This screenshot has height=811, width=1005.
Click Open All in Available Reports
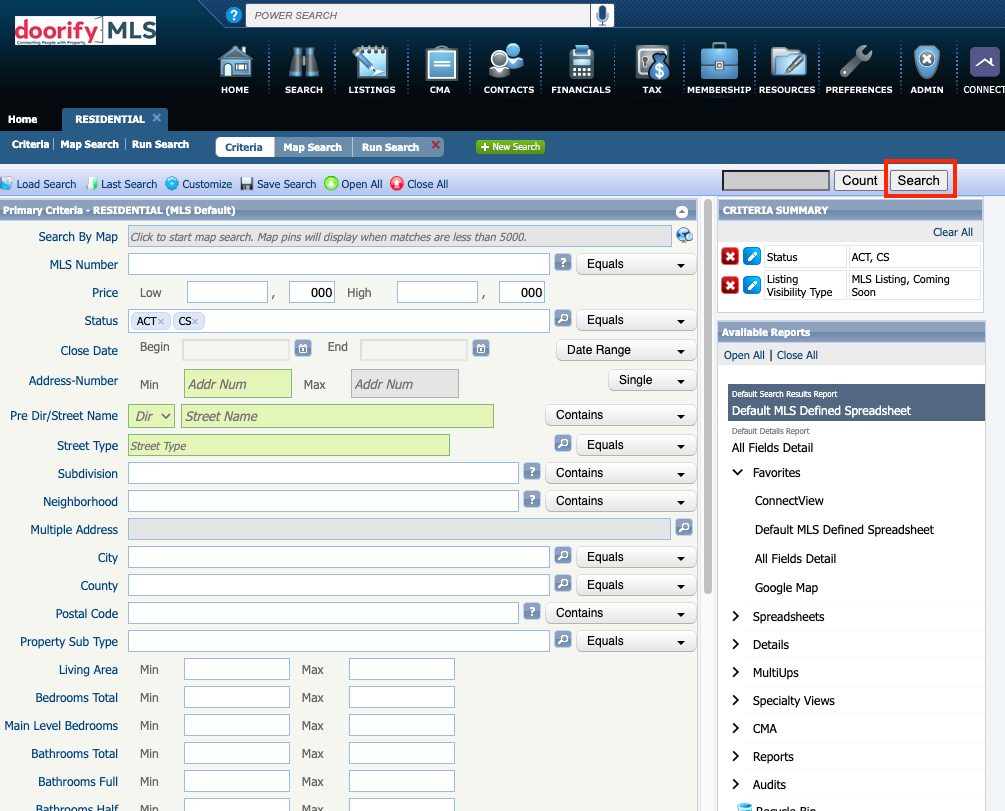coord(743,355)
